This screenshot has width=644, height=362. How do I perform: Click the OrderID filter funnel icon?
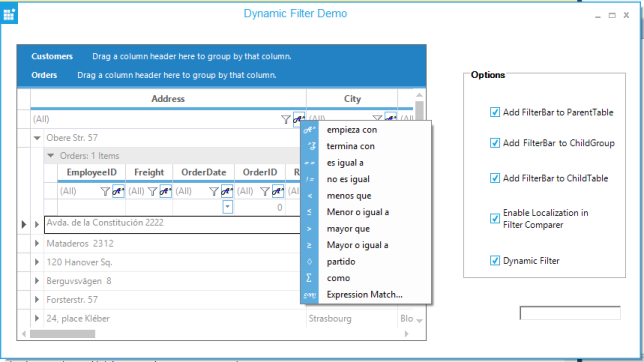coord(265,191)
